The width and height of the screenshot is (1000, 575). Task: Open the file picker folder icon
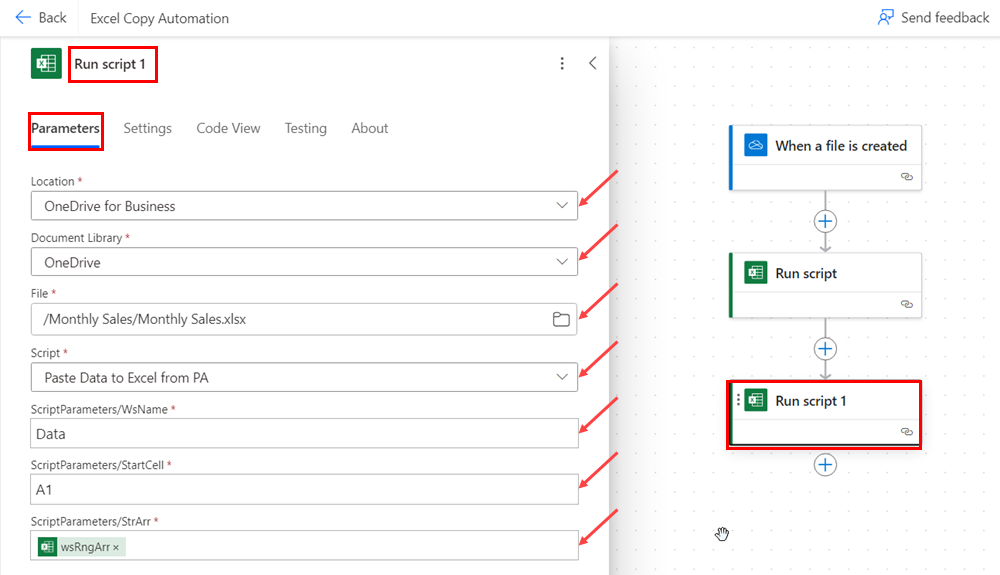(x=561, y=319)
